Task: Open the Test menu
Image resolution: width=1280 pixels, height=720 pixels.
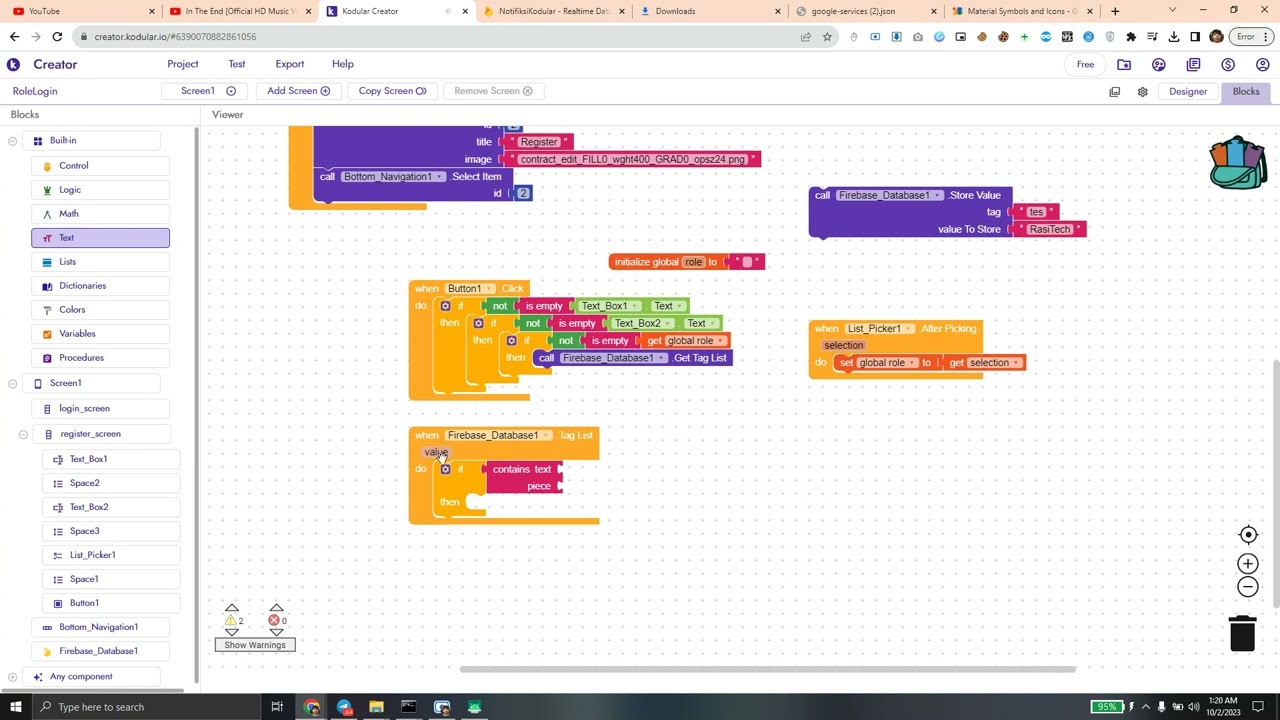Action: click(237, 64)
